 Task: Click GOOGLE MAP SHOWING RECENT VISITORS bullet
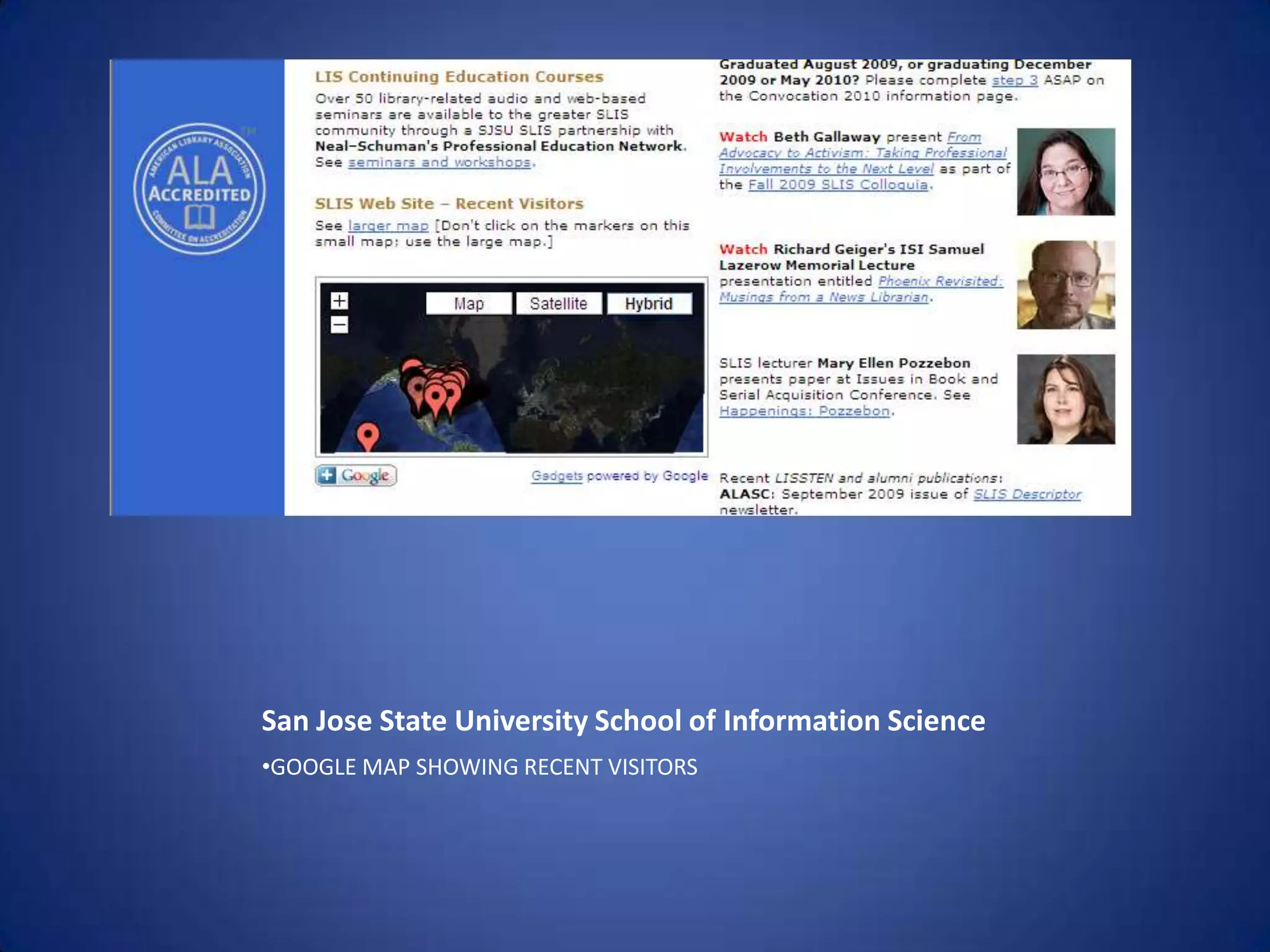(x=479, y=767)
